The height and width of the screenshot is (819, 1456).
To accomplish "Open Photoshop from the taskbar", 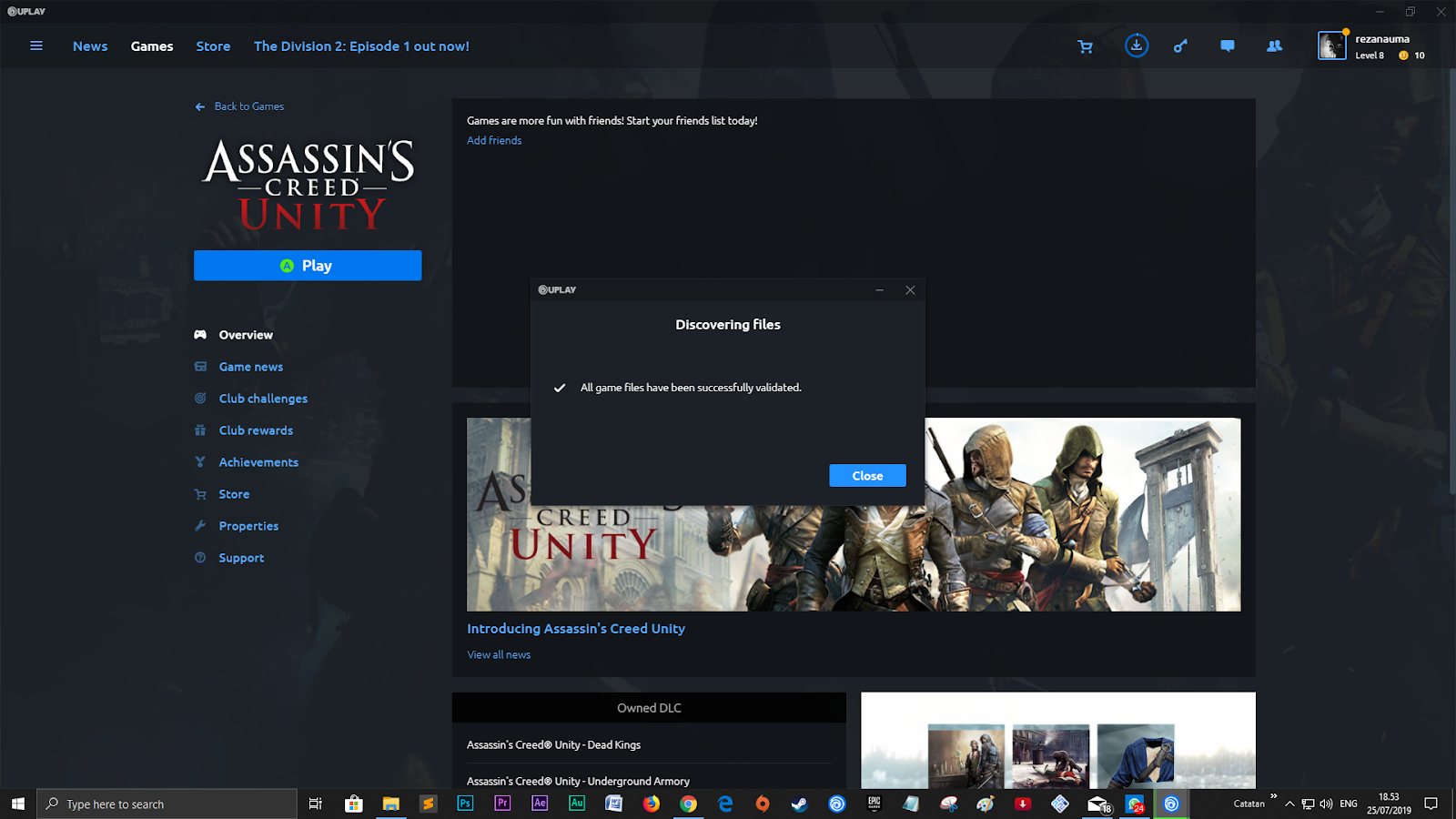I will (x=465, y=804).
